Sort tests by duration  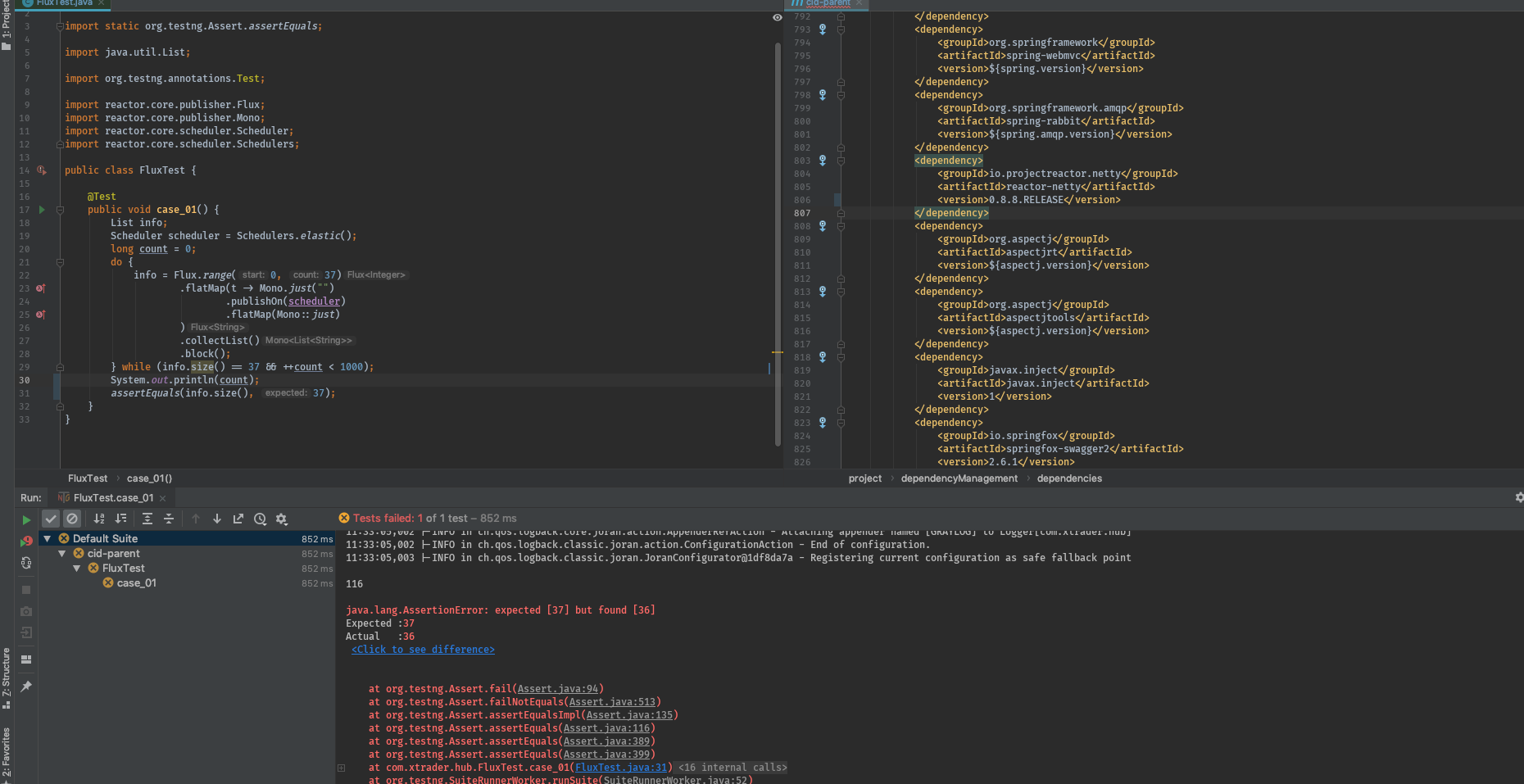pyautogui.click(x=121, y=519)
